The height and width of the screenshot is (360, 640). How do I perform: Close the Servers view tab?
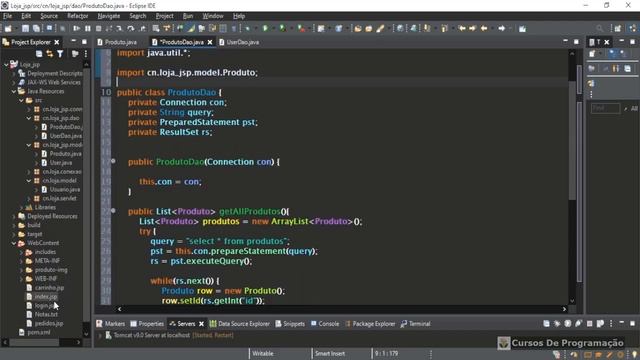[201, 324]
